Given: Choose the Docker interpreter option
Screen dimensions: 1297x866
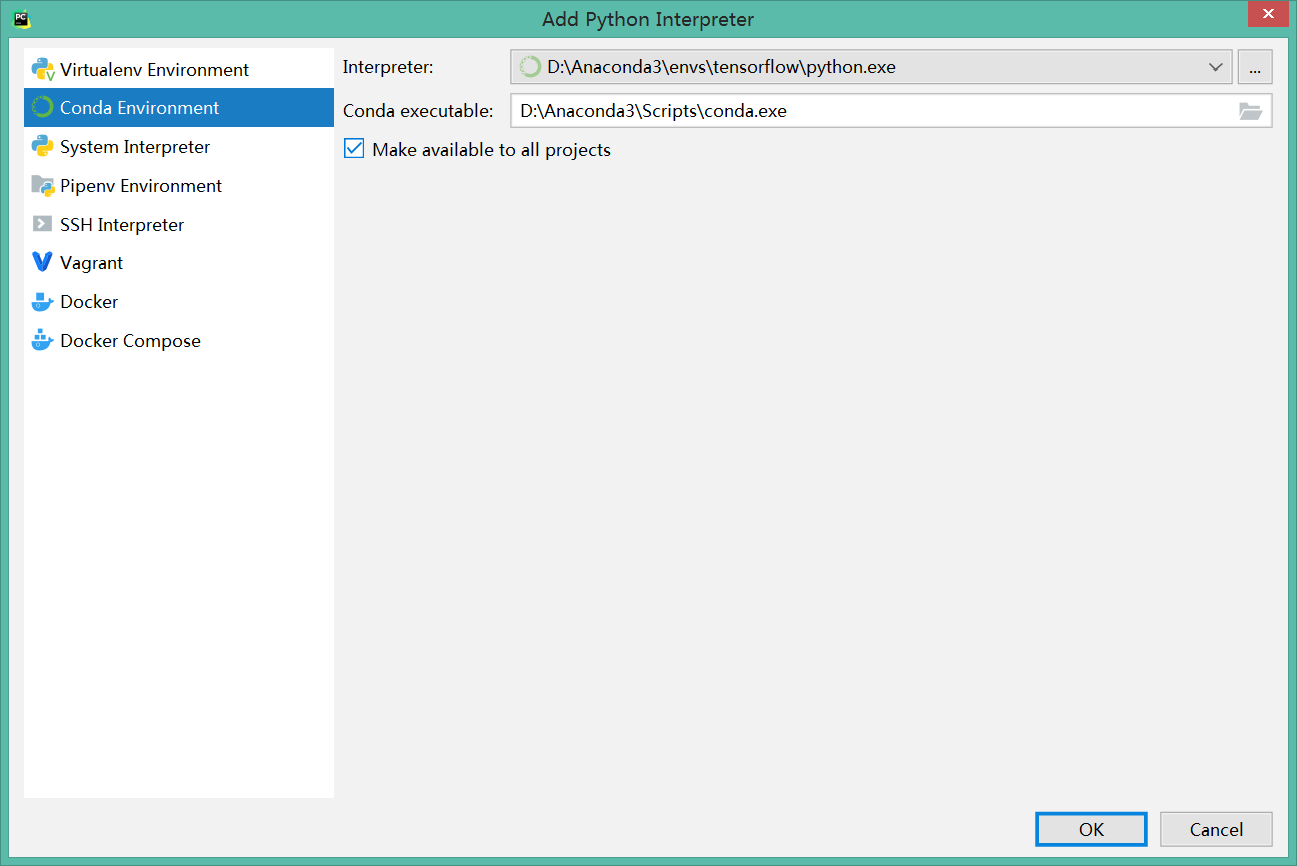Looking at the screenshot, I should point(179,301).
